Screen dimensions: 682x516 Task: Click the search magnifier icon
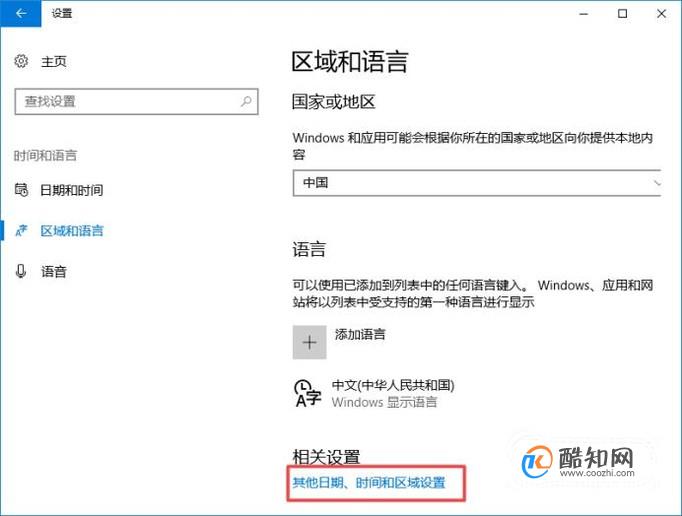point(246,101)
